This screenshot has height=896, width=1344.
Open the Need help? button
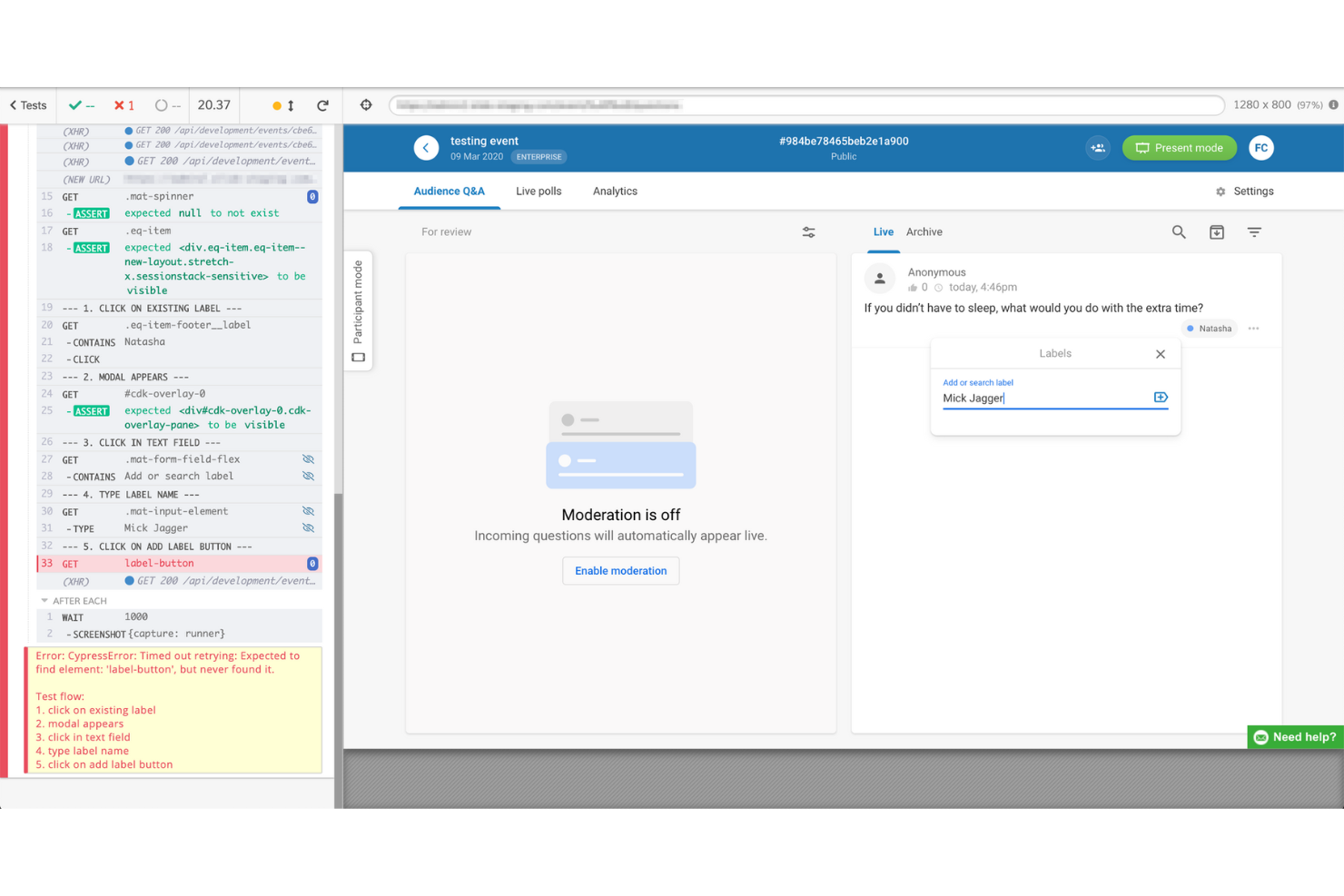pyautogui.click(x=1293, y=737)
